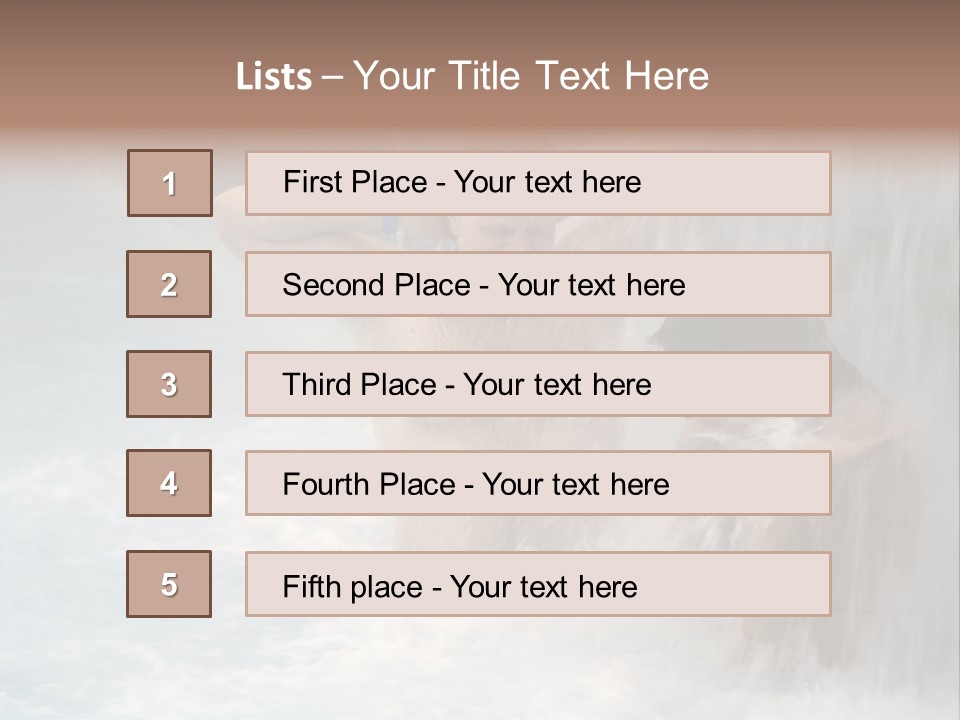Screen dimensions: 960x720
Task: Select "Your text here" in Third Place row
Action: (557, 385)
